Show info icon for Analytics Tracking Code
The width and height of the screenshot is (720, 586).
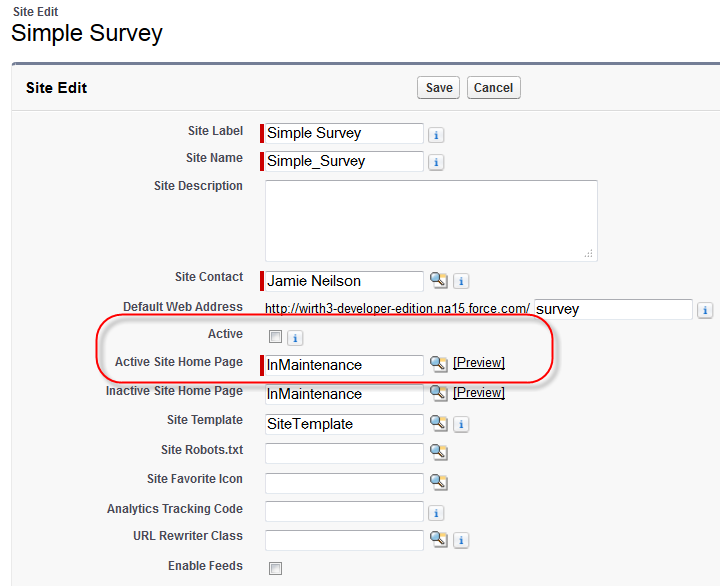[436, 513]
